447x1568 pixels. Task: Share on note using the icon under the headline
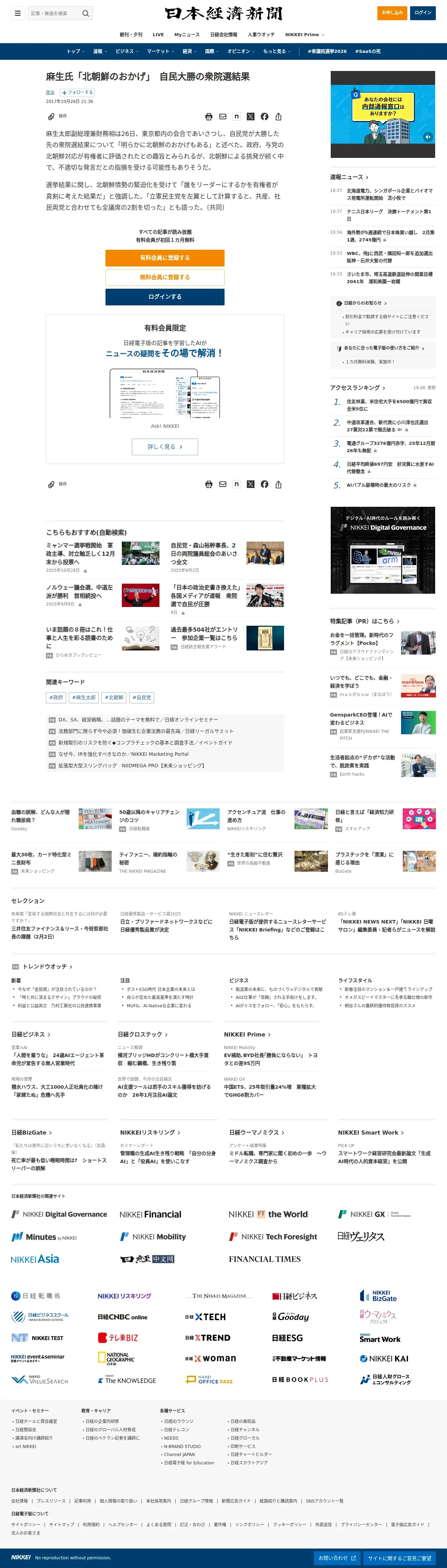point(236,116)
